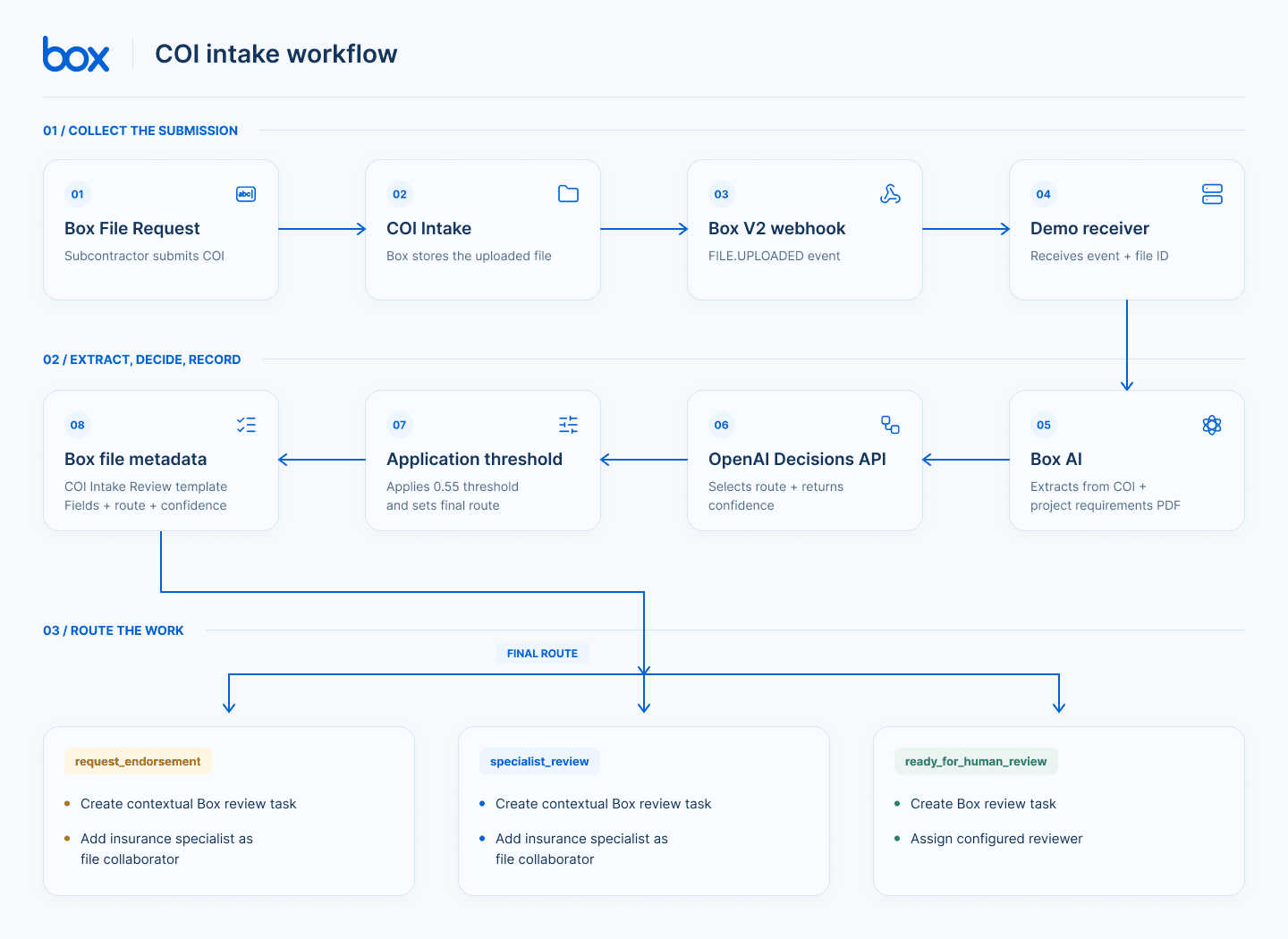Image resolution: width=1288 pixels, height=939 pixels.
Task: Click the "Box file metadata" card title
Action: pyautogui.click(x=136, y=459)
